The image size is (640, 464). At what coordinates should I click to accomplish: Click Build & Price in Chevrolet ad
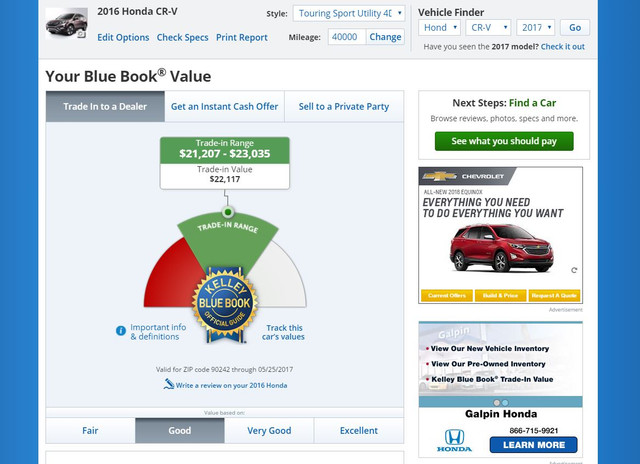click(500, 295)
